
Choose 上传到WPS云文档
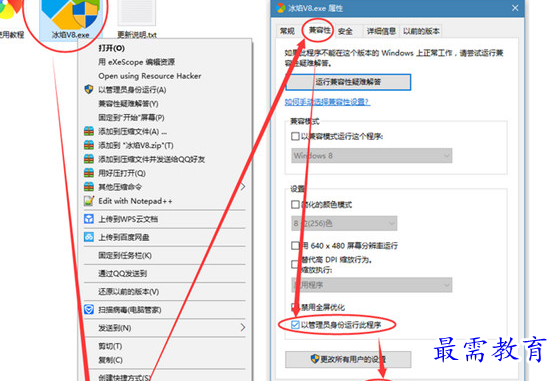click(128, 219)
